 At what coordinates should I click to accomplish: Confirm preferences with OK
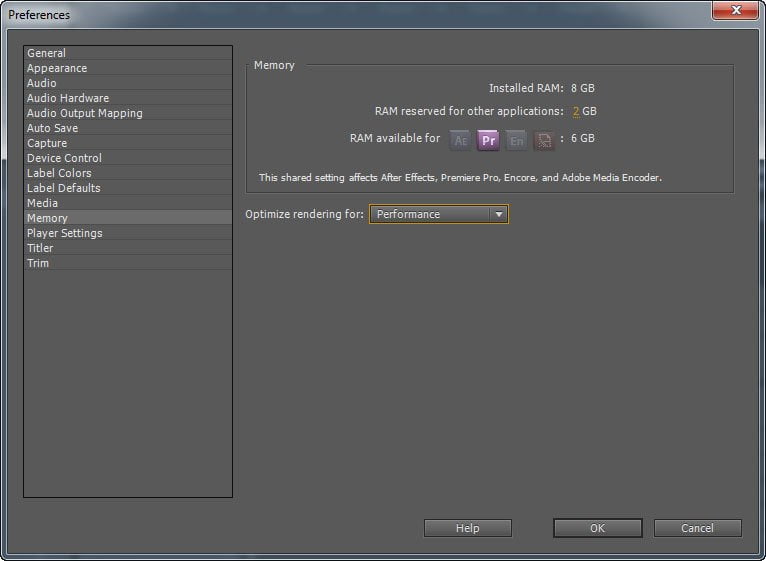pyautogui.click(x=597, y=528)
